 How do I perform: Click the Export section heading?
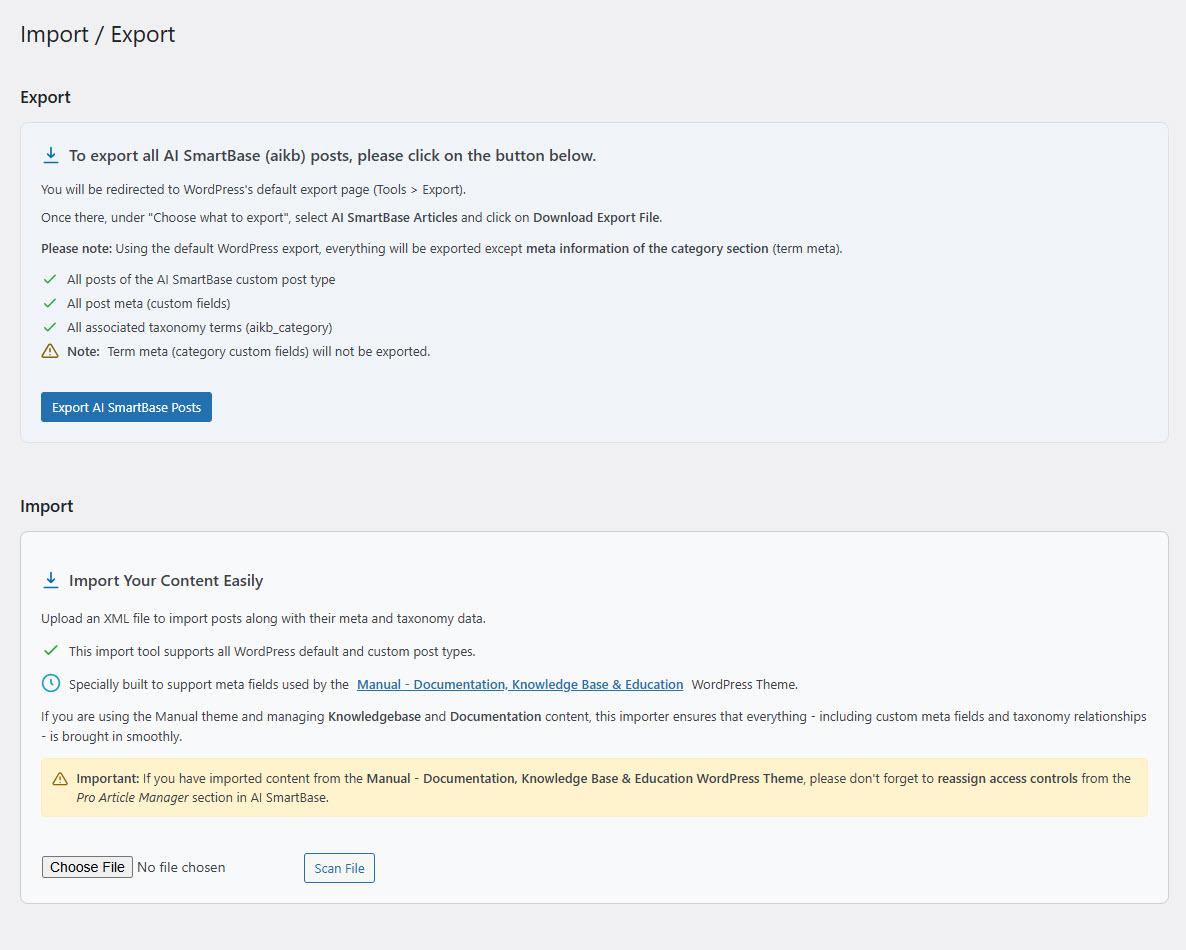pyautogui.click(x=45, y=98)
